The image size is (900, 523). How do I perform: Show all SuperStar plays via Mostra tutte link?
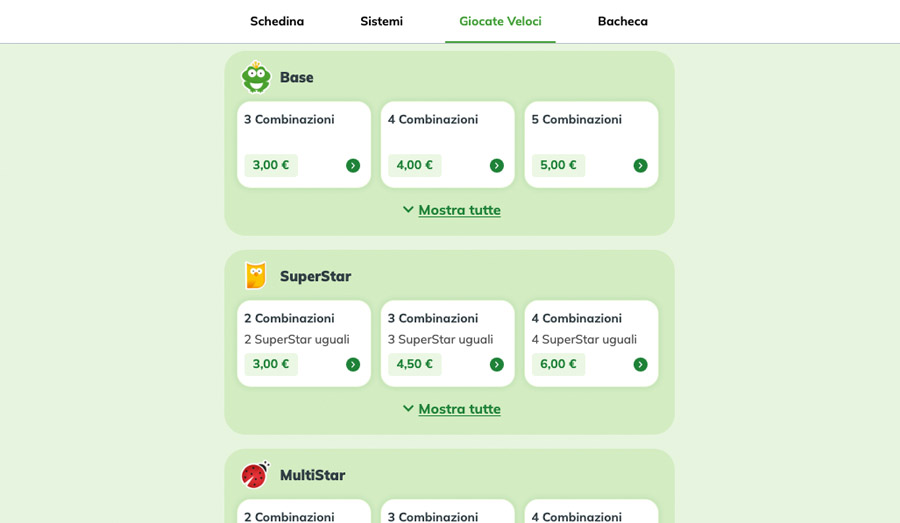click(459, 409)
